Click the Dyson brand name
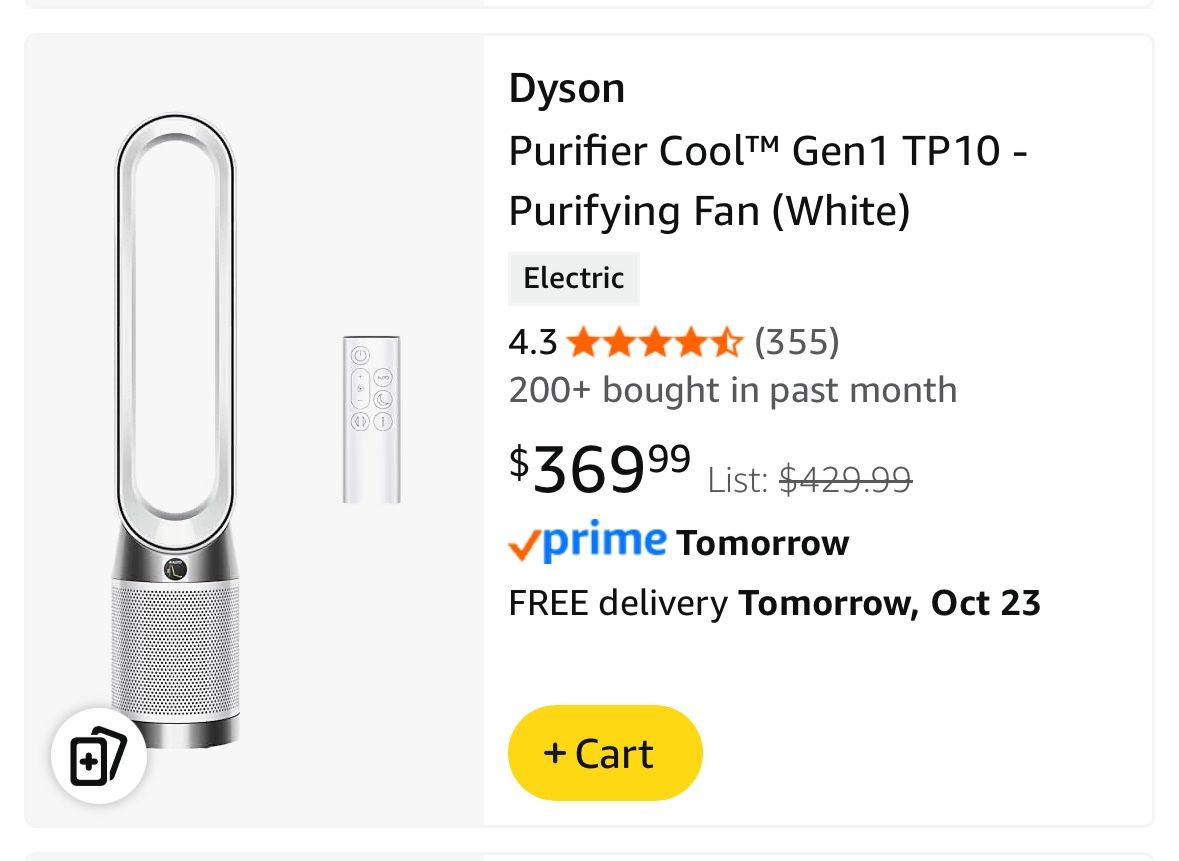1179x861 pixels. point(566,88)
